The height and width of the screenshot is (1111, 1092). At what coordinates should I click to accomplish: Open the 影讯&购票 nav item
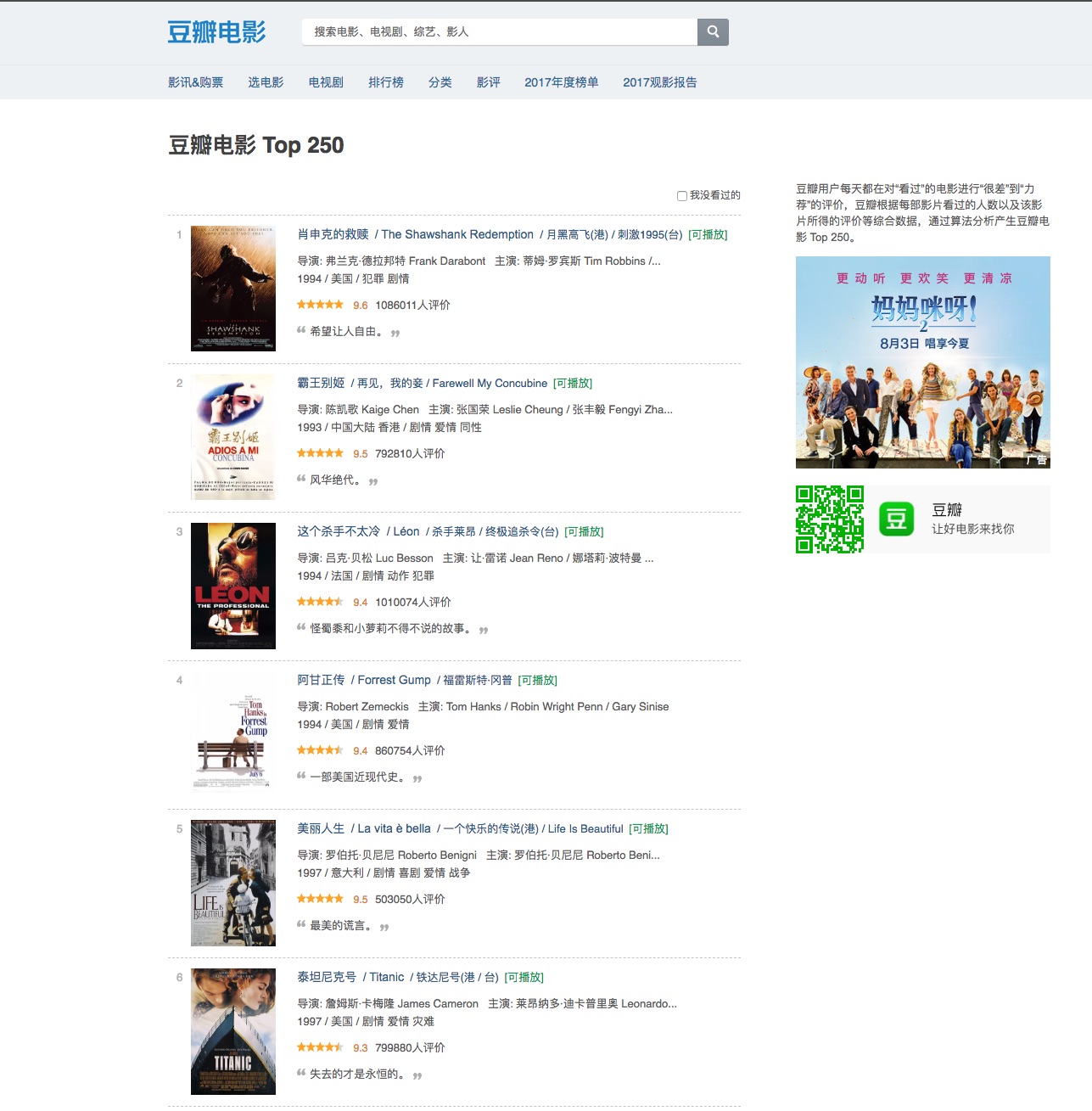(x=195, y=82)
